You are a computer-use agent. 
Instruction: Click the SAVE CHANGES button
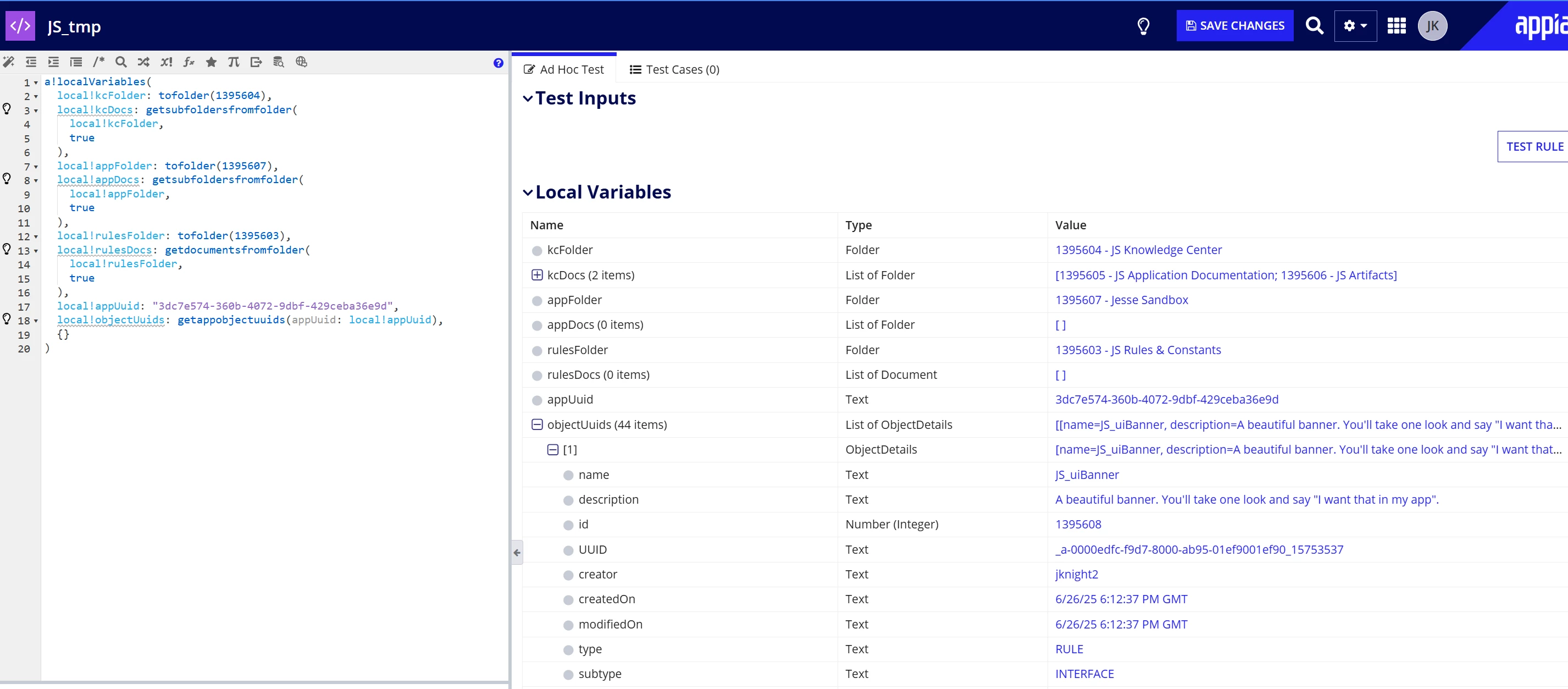(x=1235, y=26)
